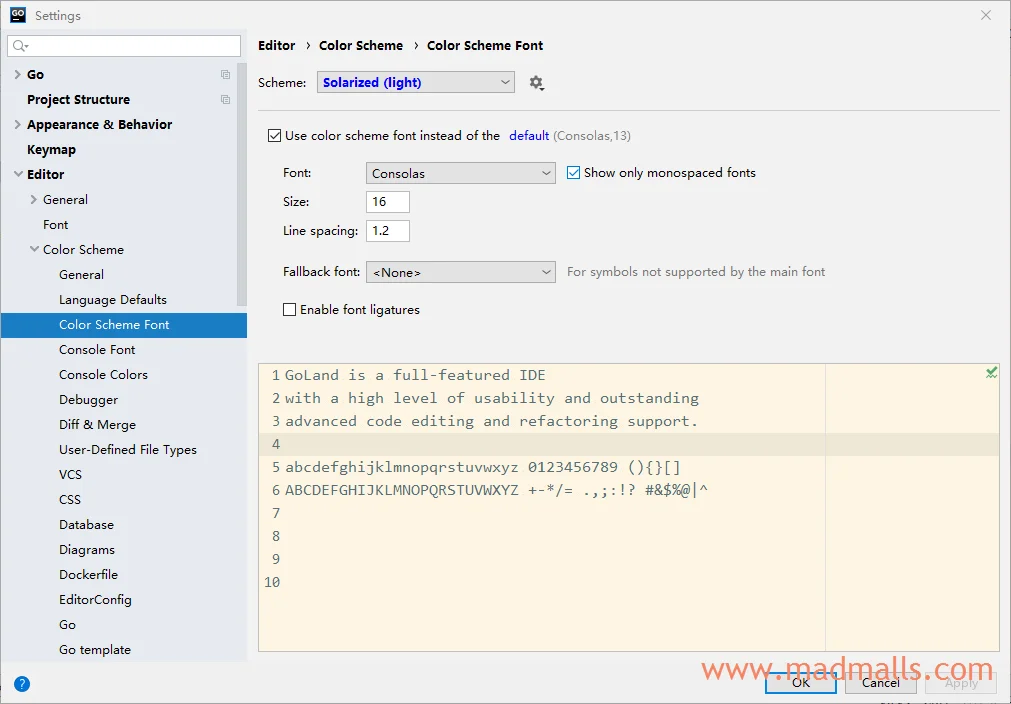Uncheck Use color scheme font checkbox
1011x704 pixels.
click(275, 135)
